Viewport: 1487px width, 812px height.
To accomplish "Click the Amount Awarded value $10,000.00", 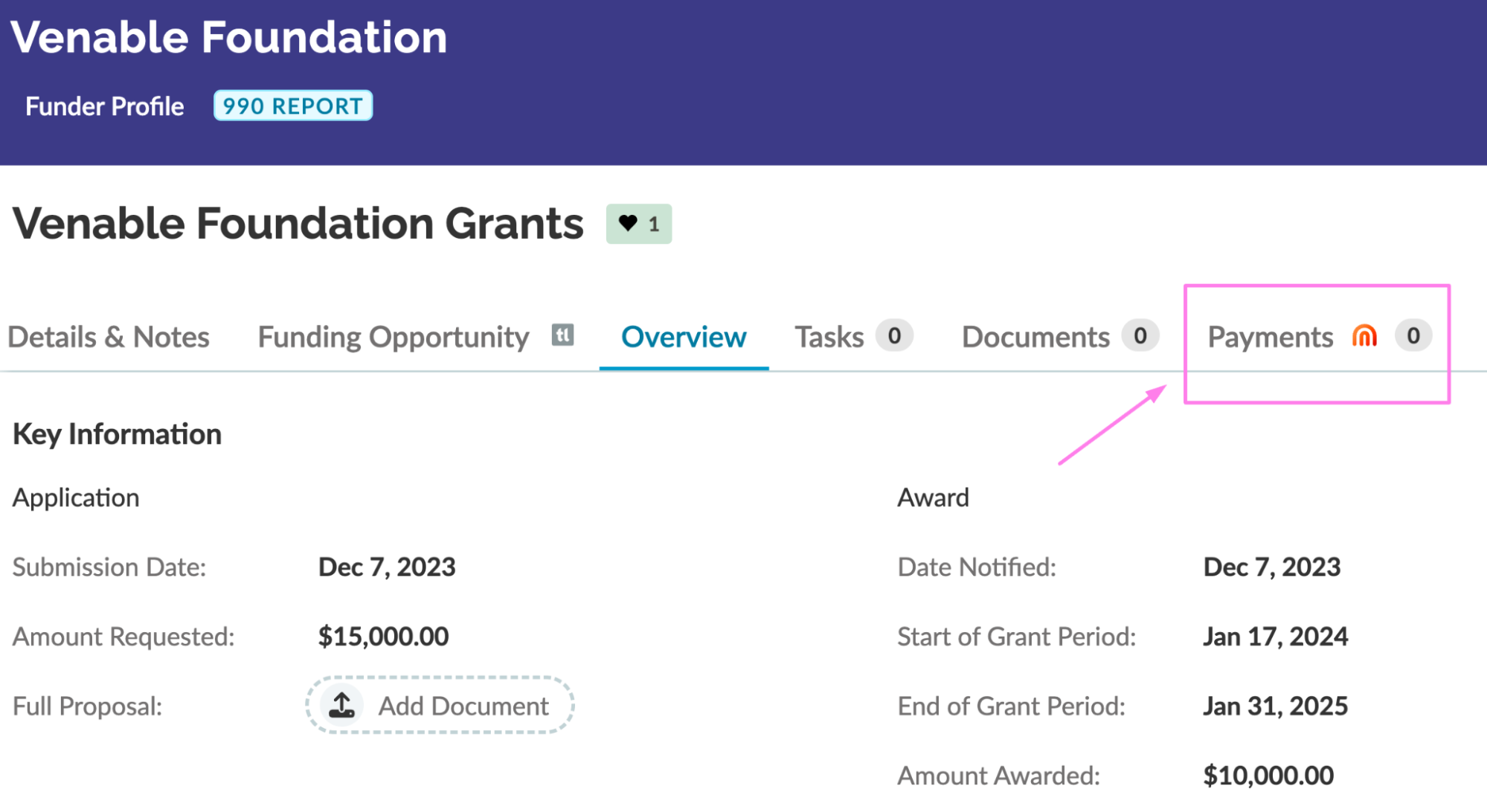I will (1268, 776).
